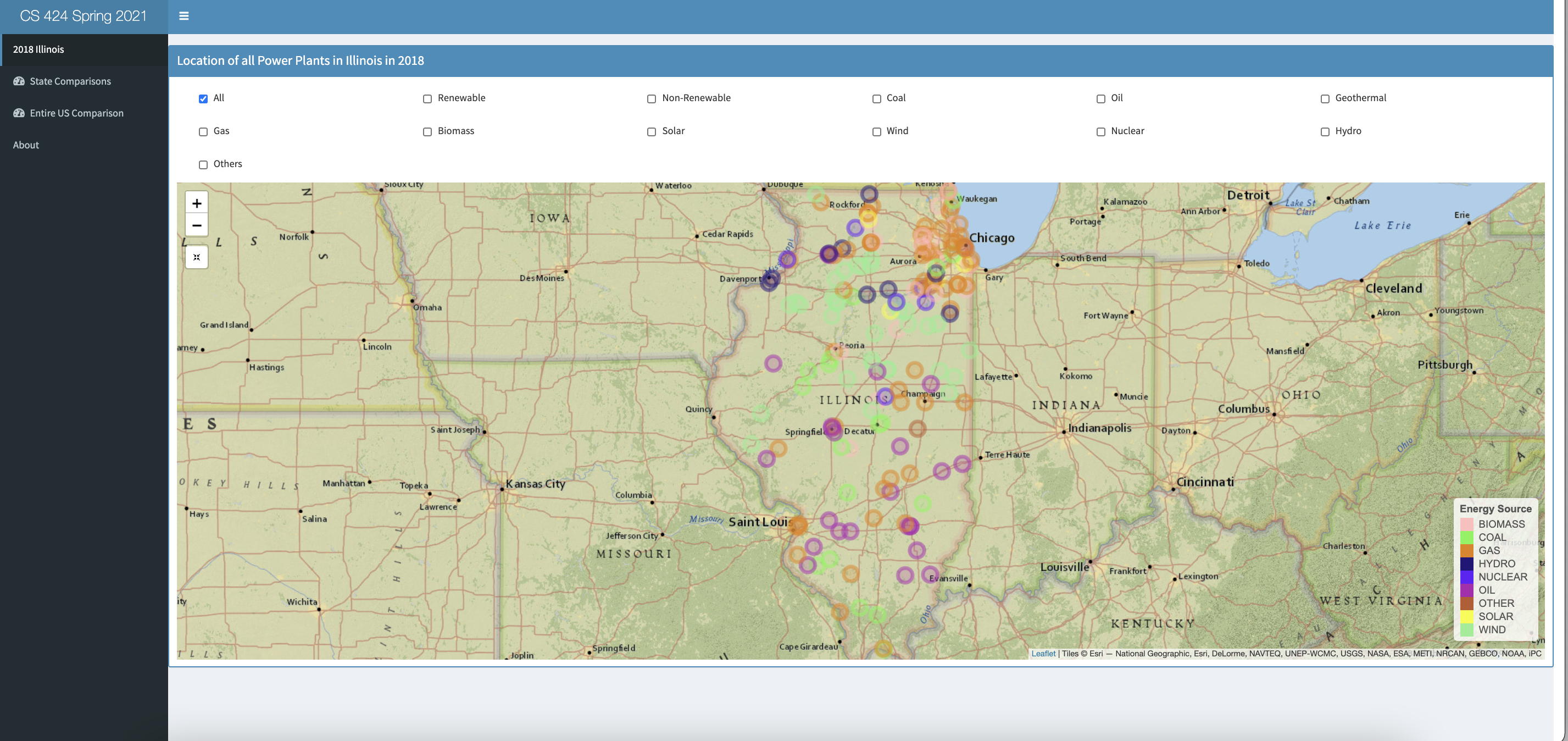The height and width of the screenshot is (741, 1568).
Task: Open the 2018 Illinois sidebar tab
Action: point(84,49)
